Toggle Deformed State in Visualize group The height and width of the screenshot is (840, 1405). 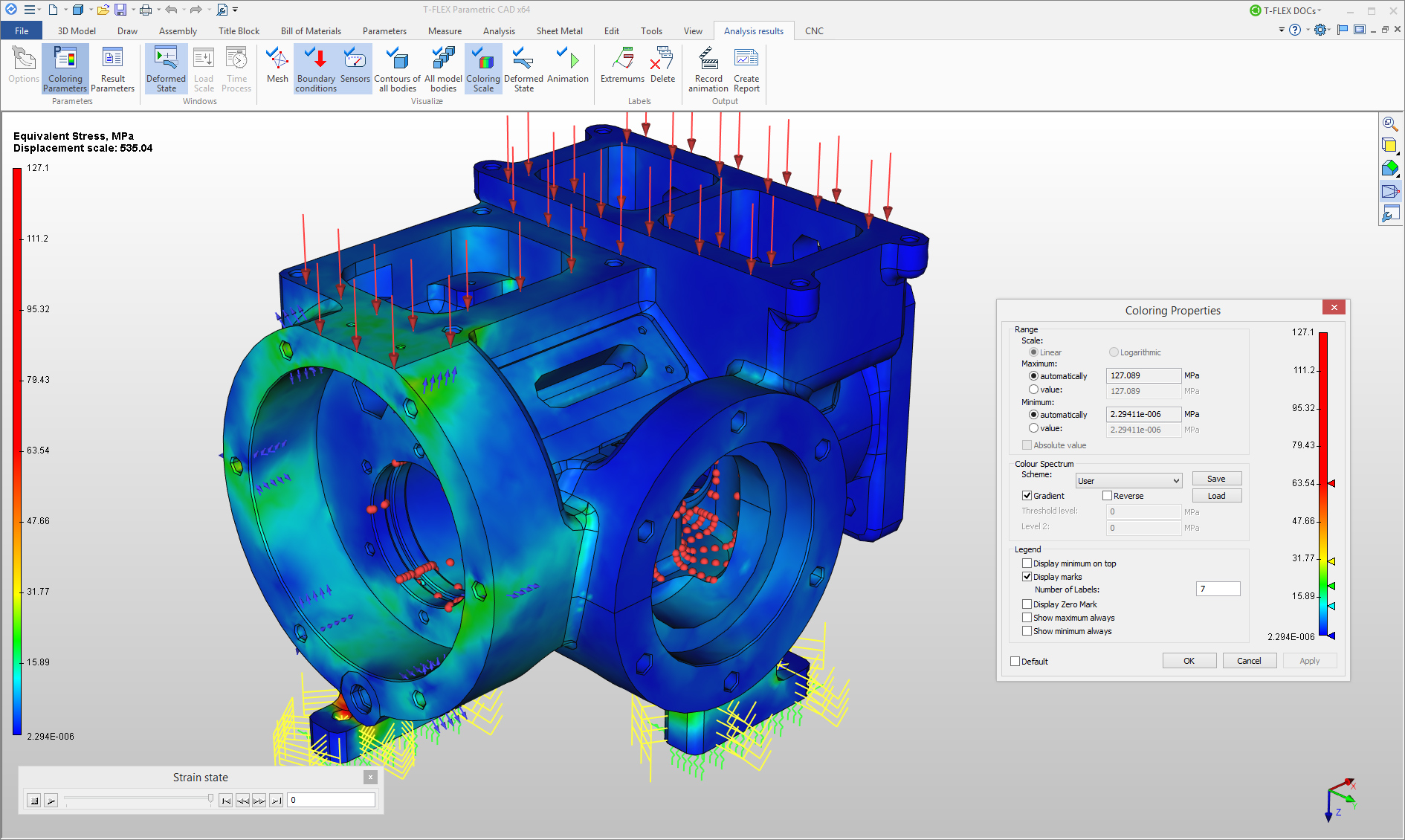523,69
